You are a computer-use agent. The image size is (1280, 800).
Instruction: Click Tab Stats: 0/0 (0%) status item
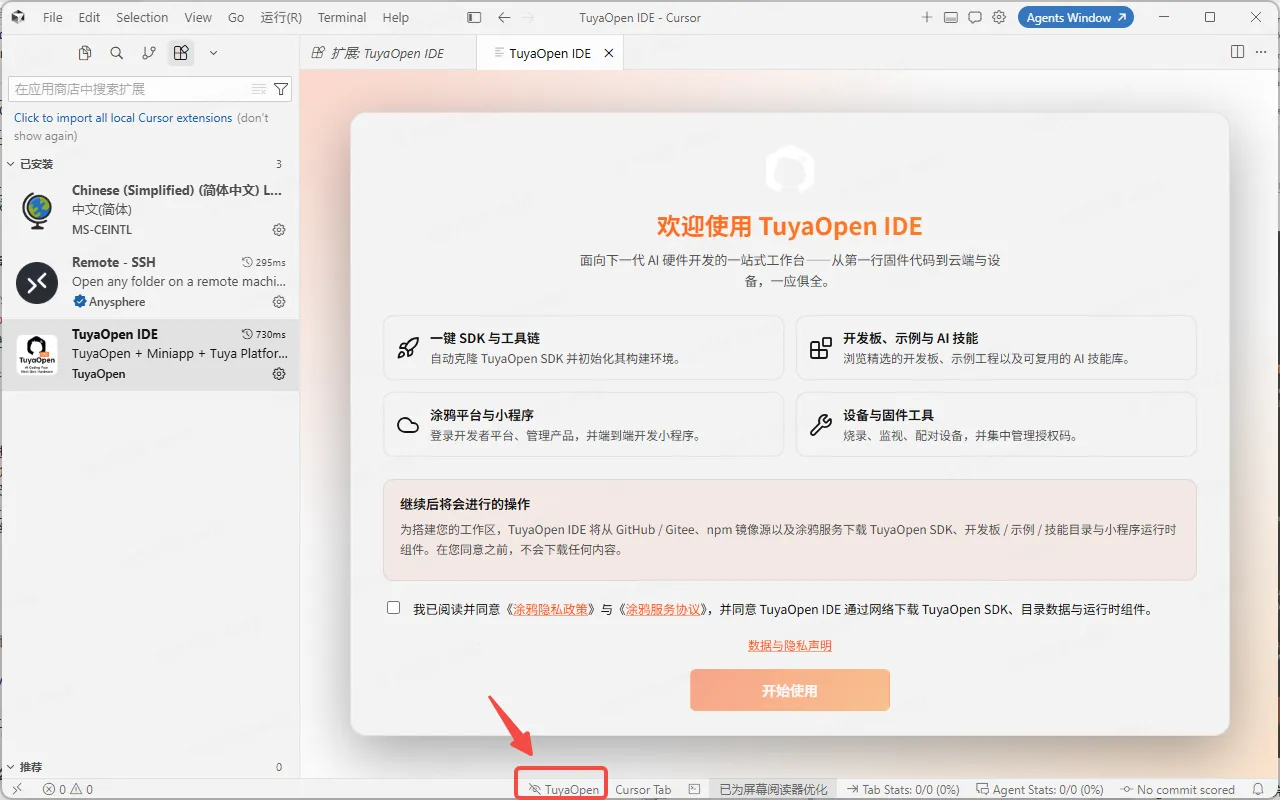pos(903,789)
